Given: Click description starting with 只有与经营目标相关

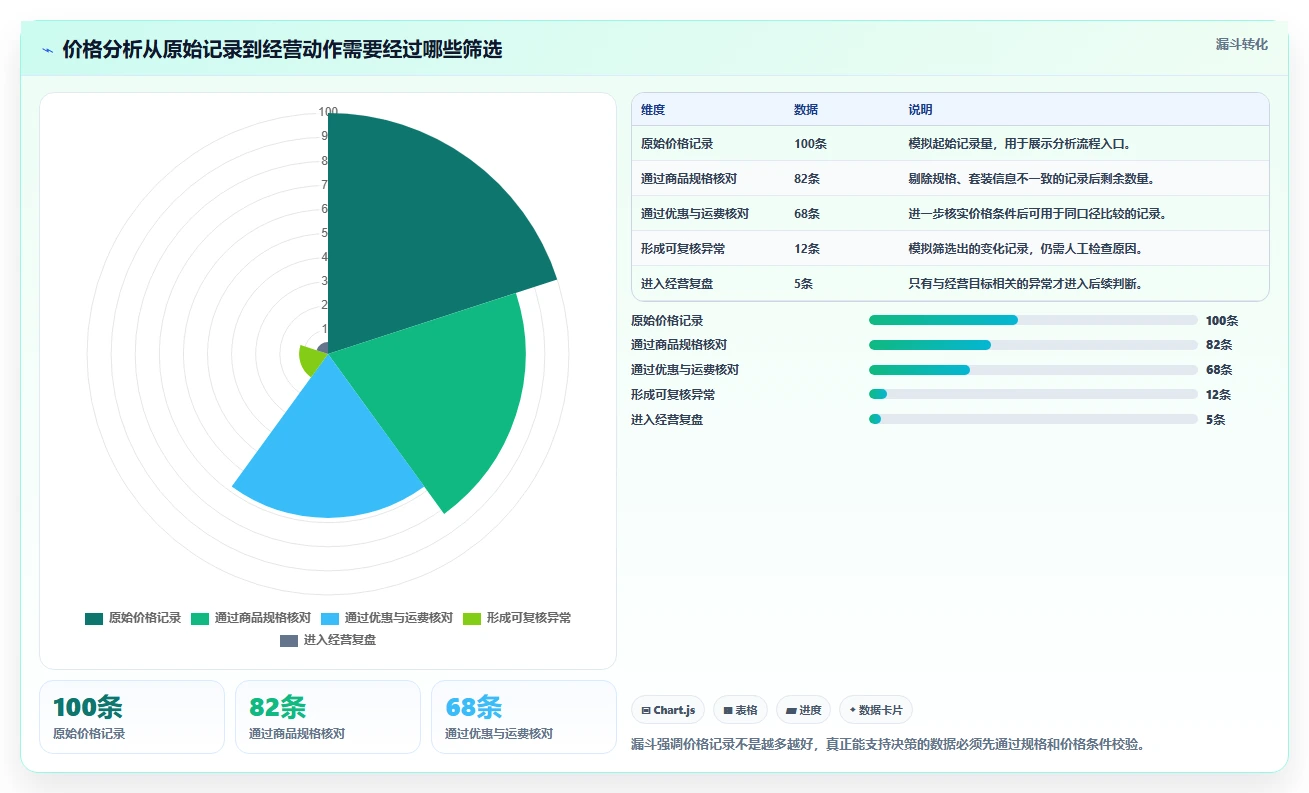Looking at the screenshot, I should click(x=1026, y=284).
